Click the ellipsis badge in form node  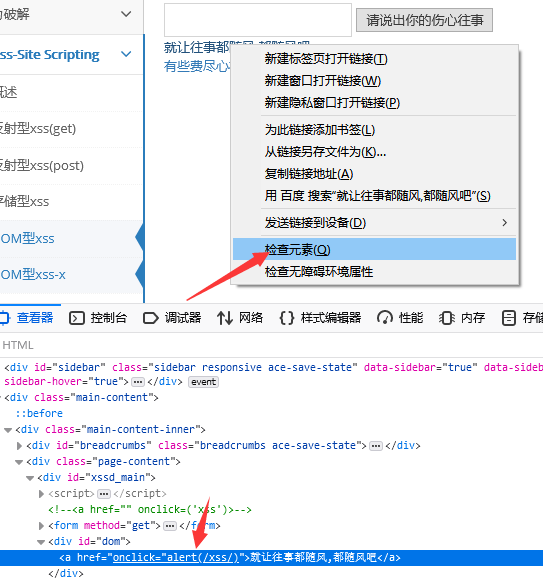click(x=170, y=526)
